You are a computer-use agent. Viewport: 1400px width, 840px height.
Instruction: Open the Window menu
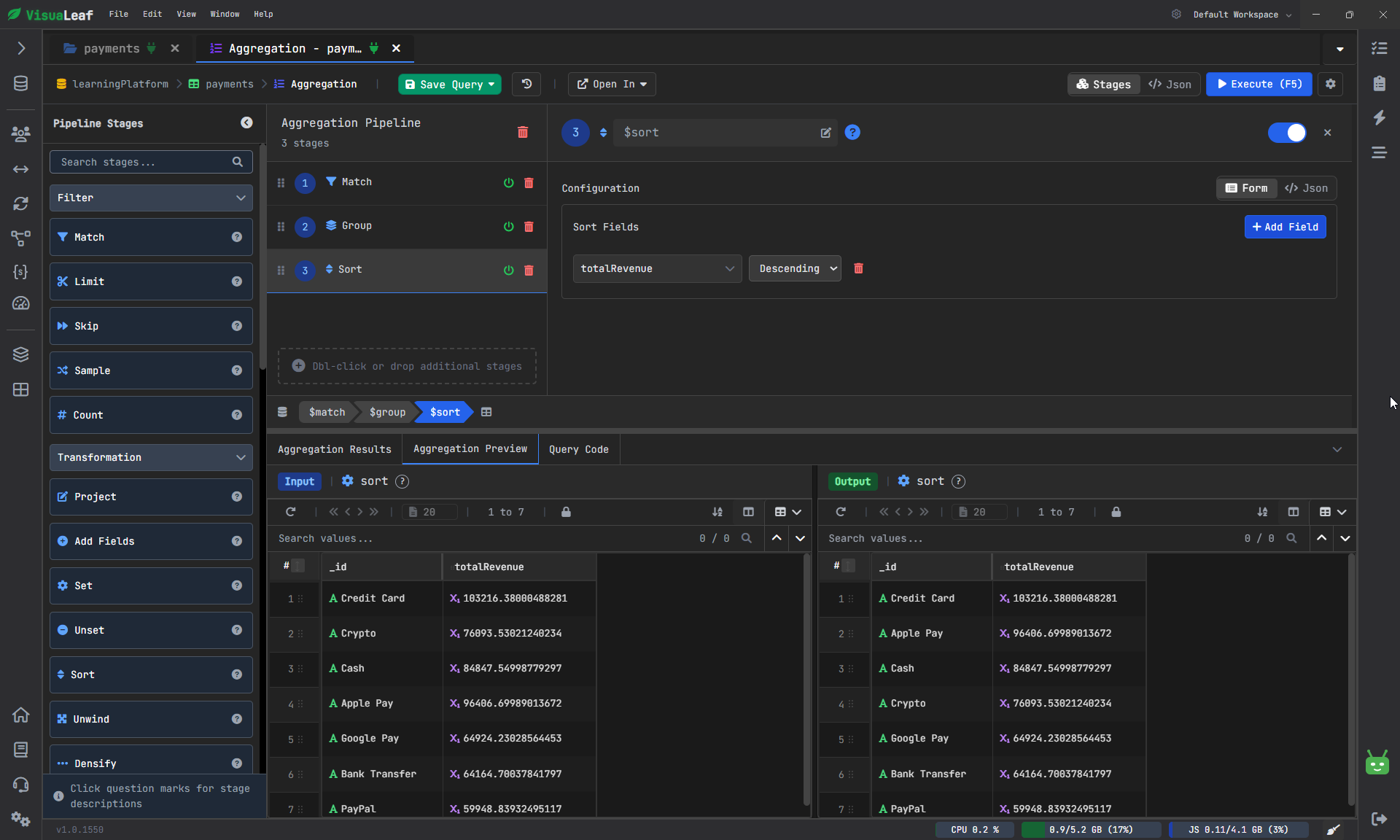pos(224,14)
